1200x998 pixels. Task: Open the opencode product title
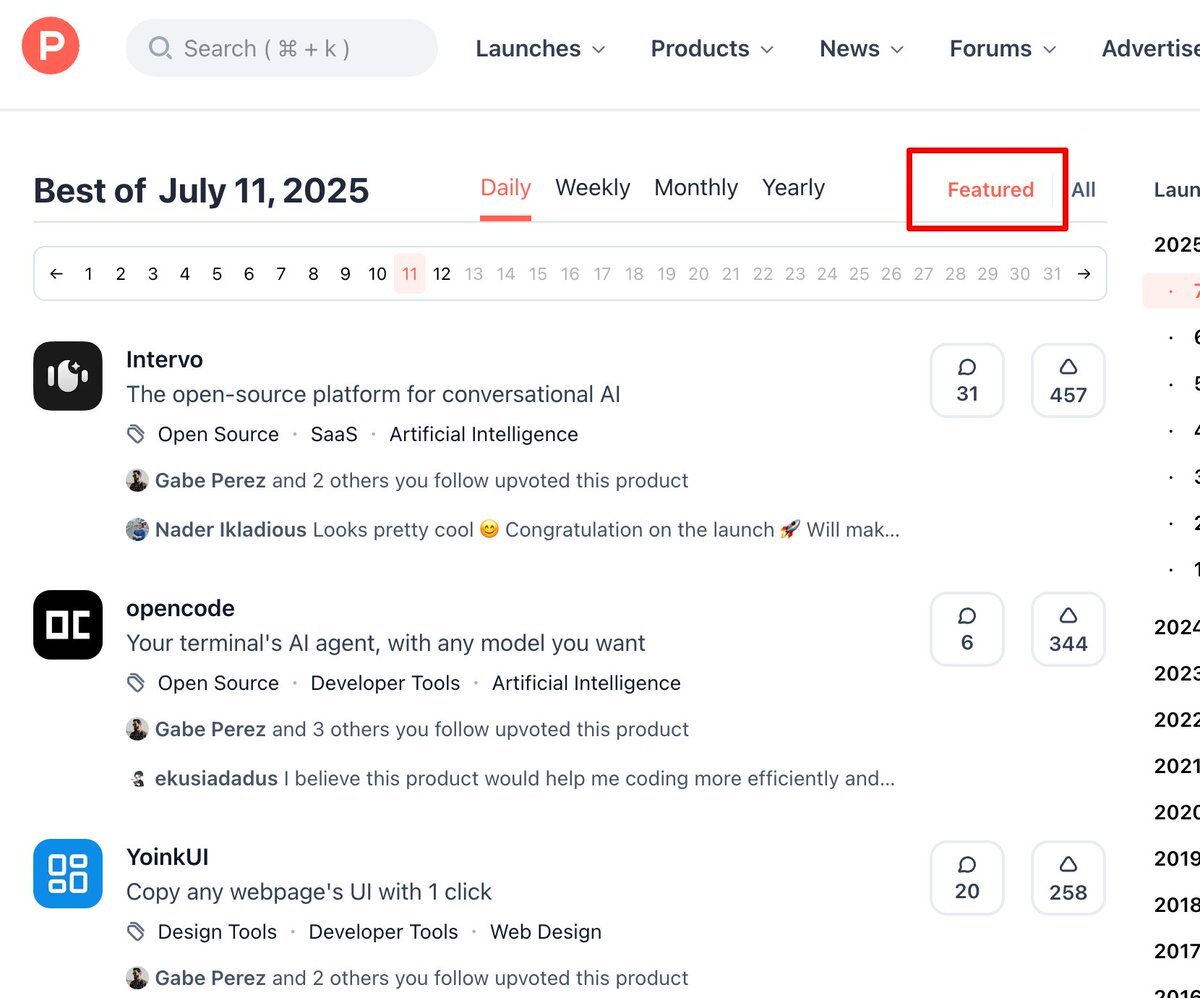click(x=180, y=609)
